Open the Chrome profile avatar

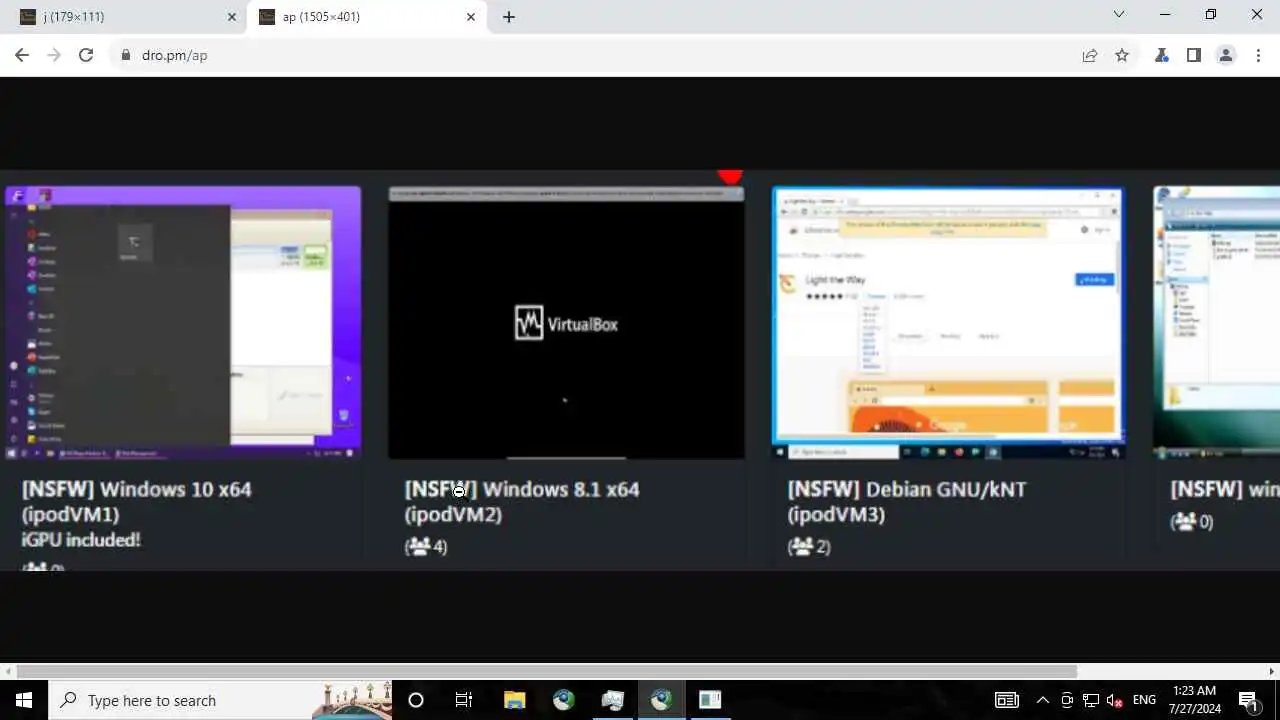tap(1226, 55)
